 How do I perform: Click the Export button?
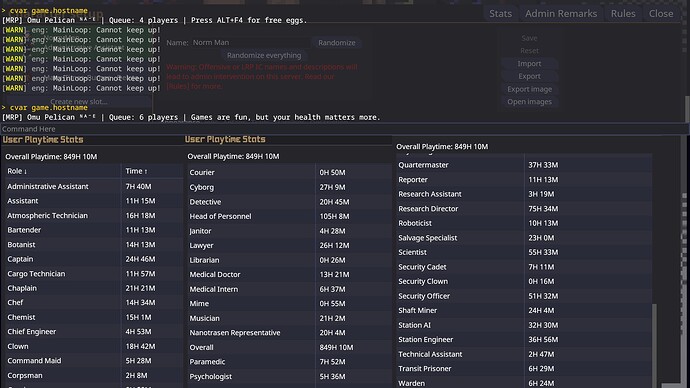(x=529, y=76)
